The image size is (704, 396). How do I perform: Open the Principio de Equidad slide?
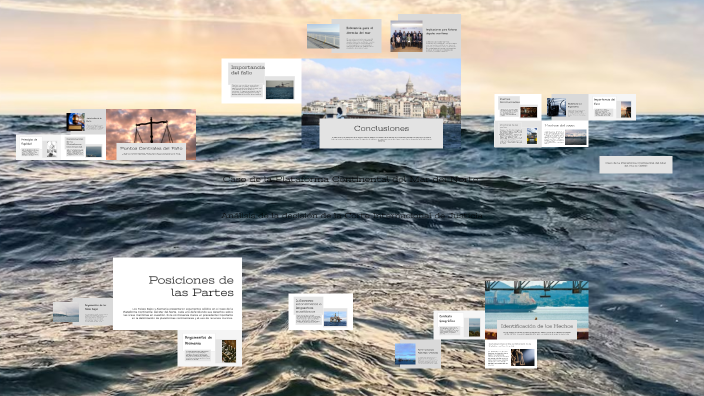[39, 147]
